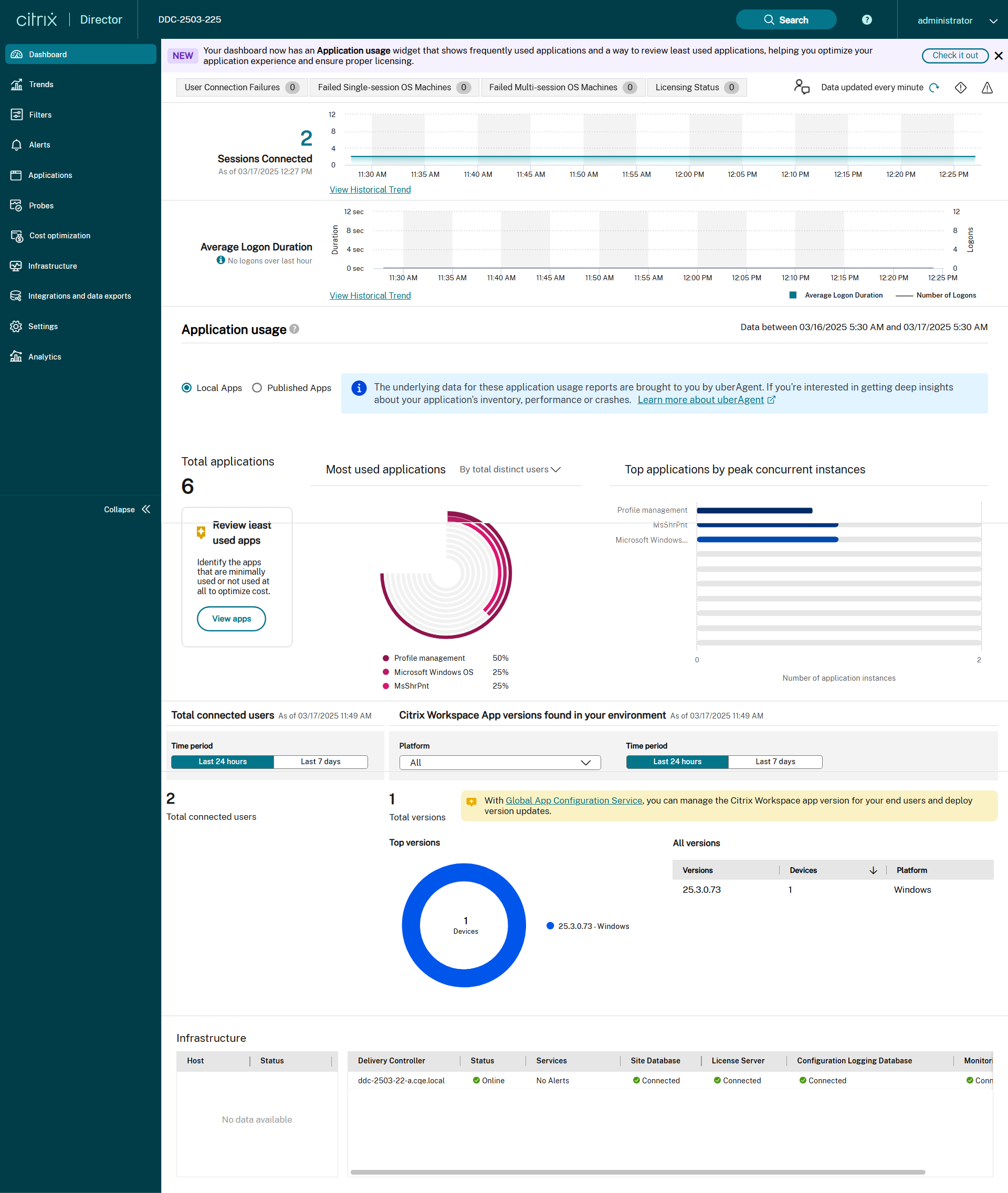1008x1193 pixels.
Task: Open the Probes sidebar item
Action: [41, 205]
